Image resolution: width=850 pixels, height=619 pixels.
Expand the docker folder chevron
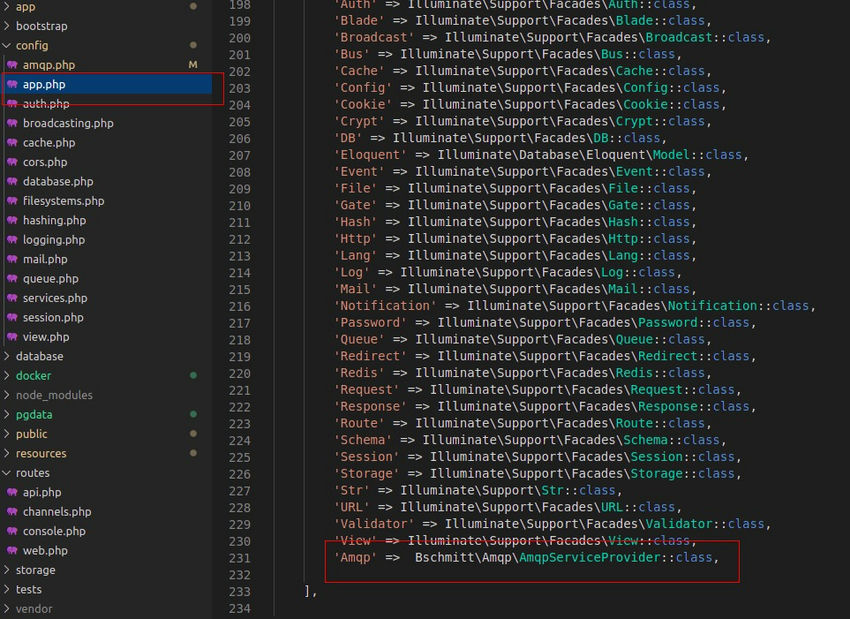point(7,376)
